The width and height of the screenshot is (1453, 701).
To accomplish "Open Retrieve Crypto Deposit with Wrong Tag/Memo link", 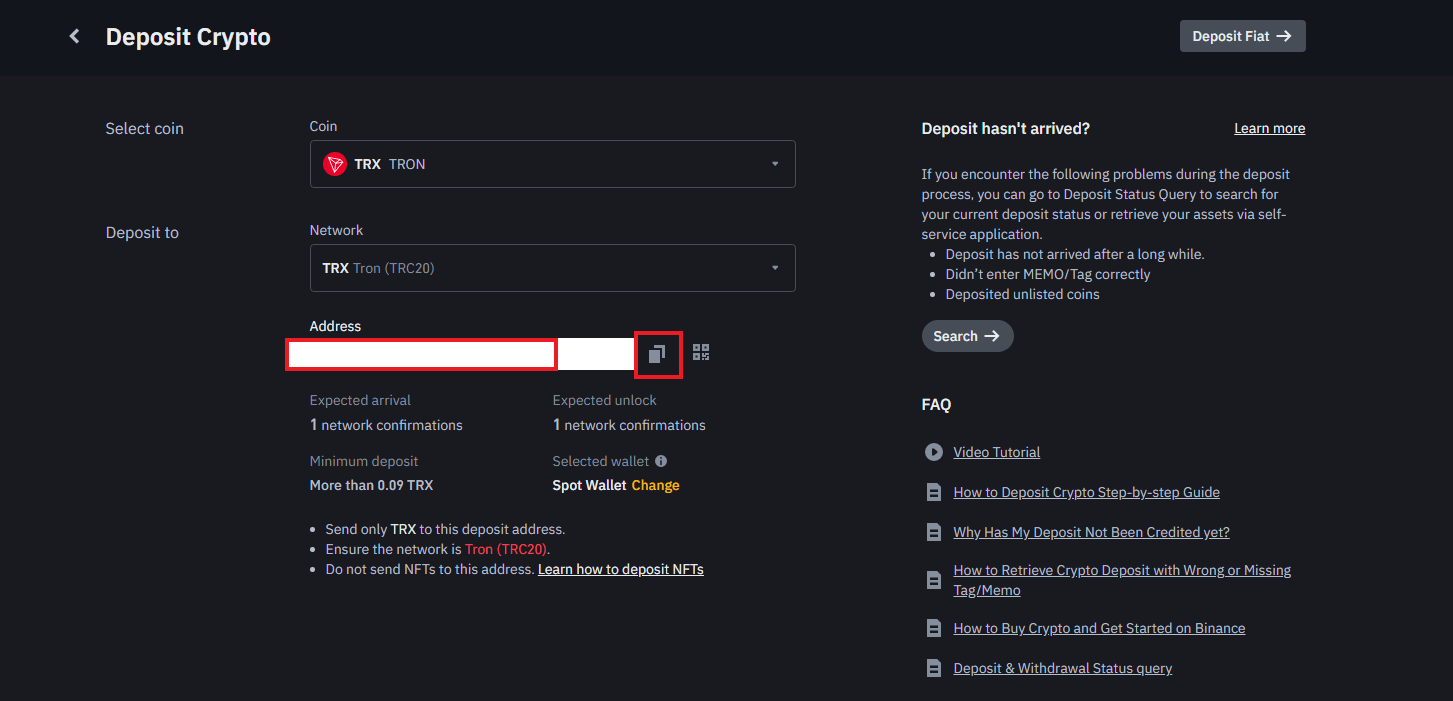I will [1122, 580].
